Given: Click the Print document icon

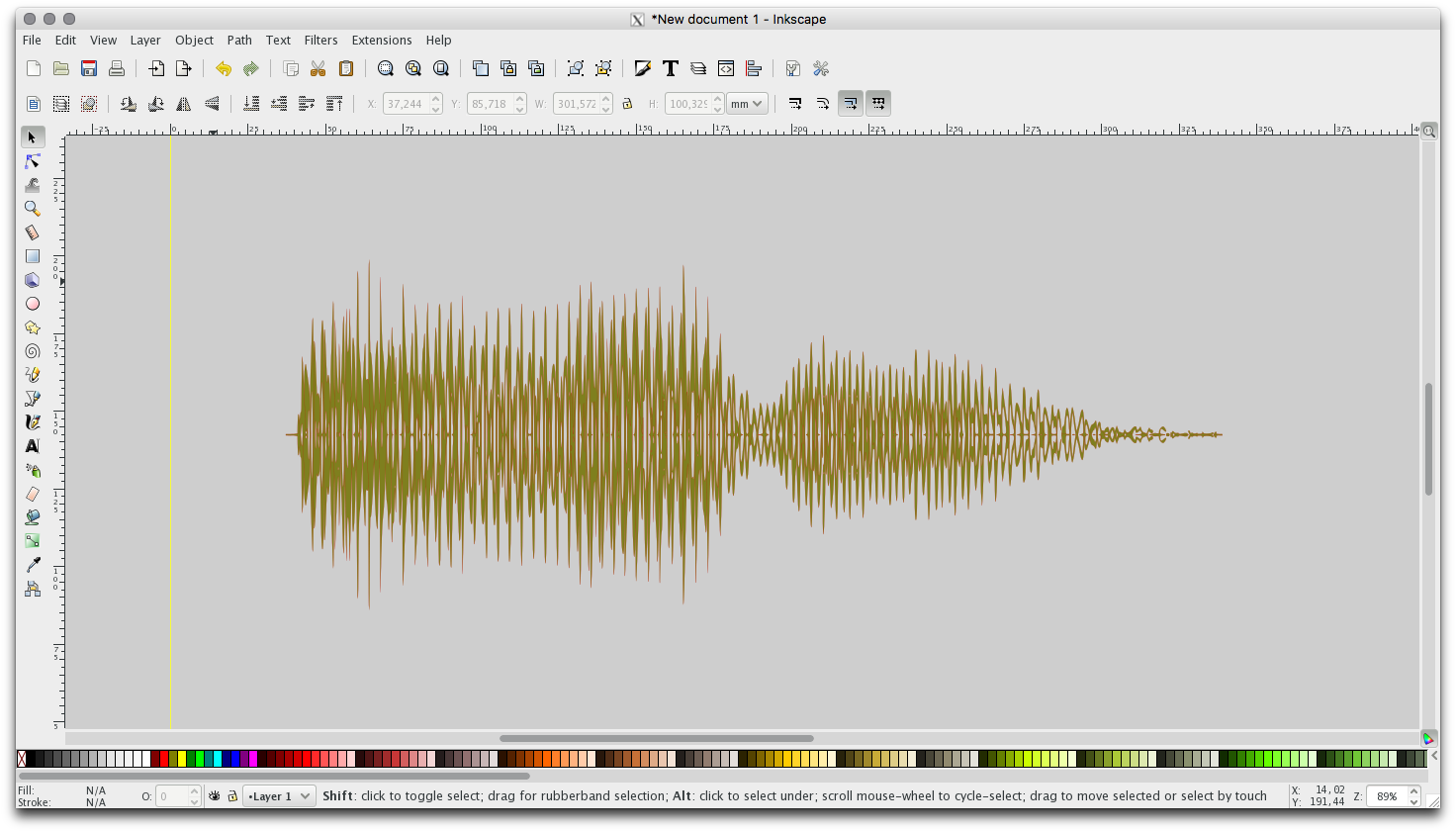Looking at the screenshot, I should click(117, 68).
